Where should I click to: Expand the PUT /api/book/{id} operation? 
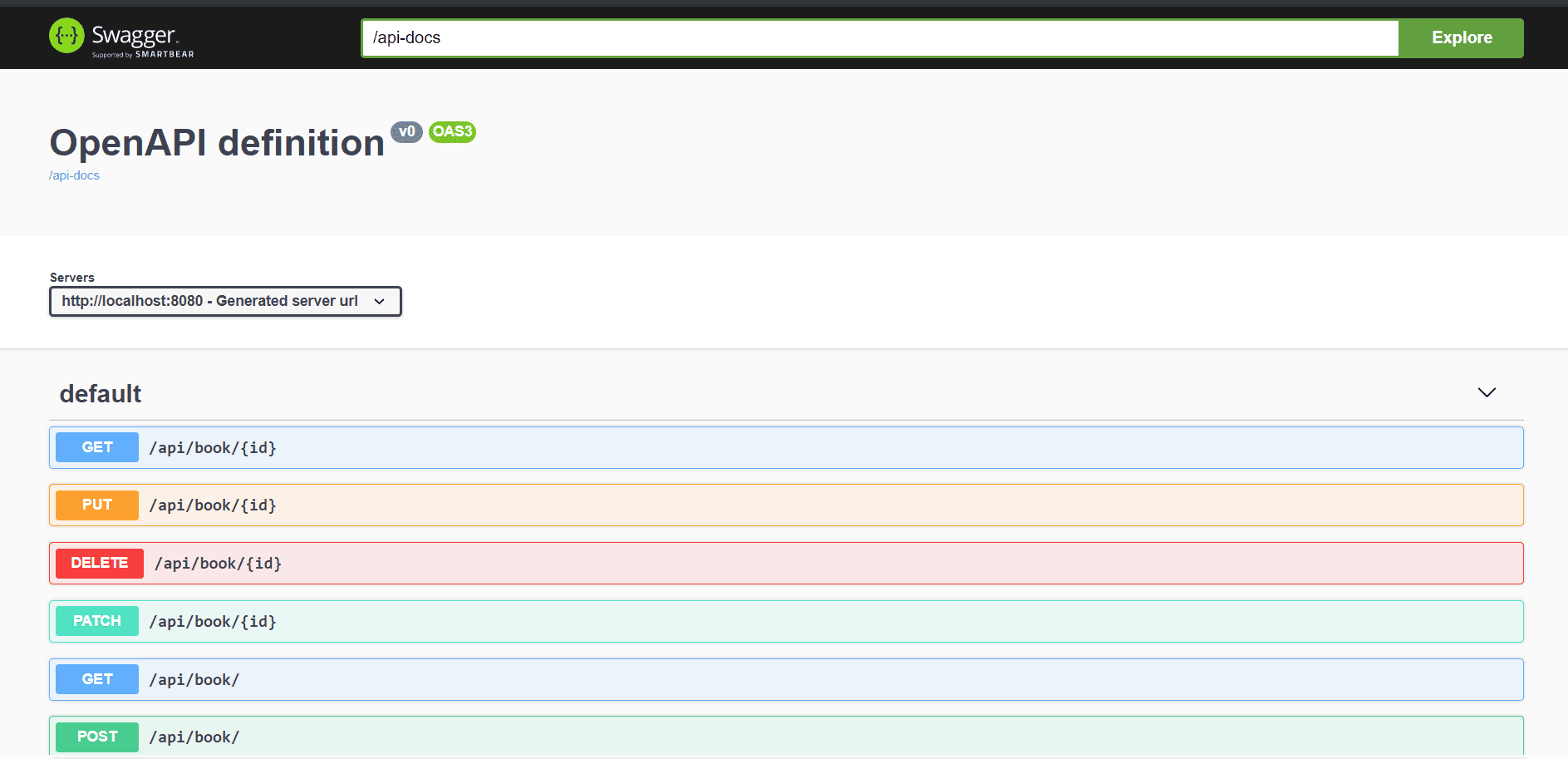coord(748,505)
